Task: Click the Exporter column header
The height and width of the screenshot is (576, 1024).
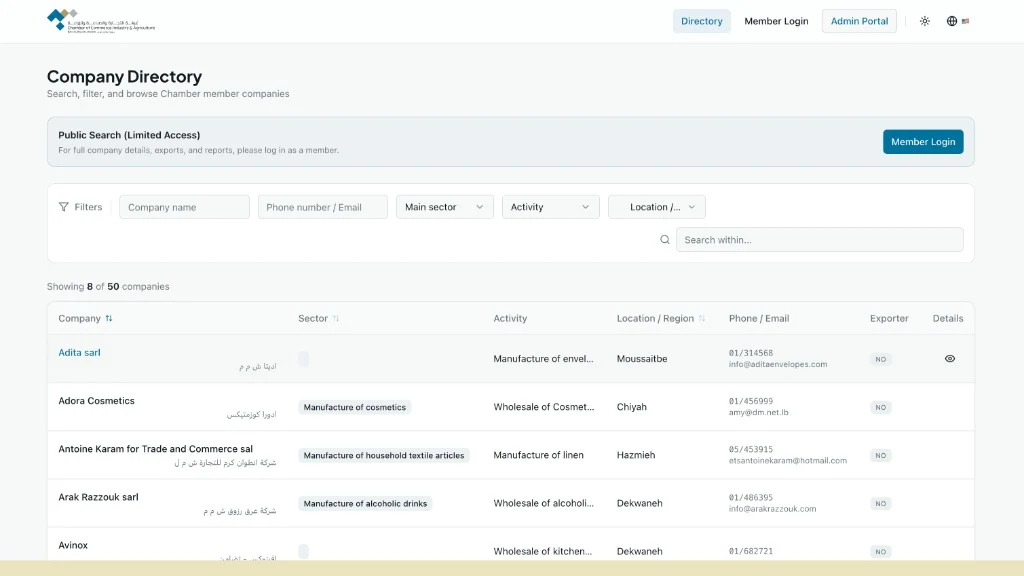Action: point(889,319)
